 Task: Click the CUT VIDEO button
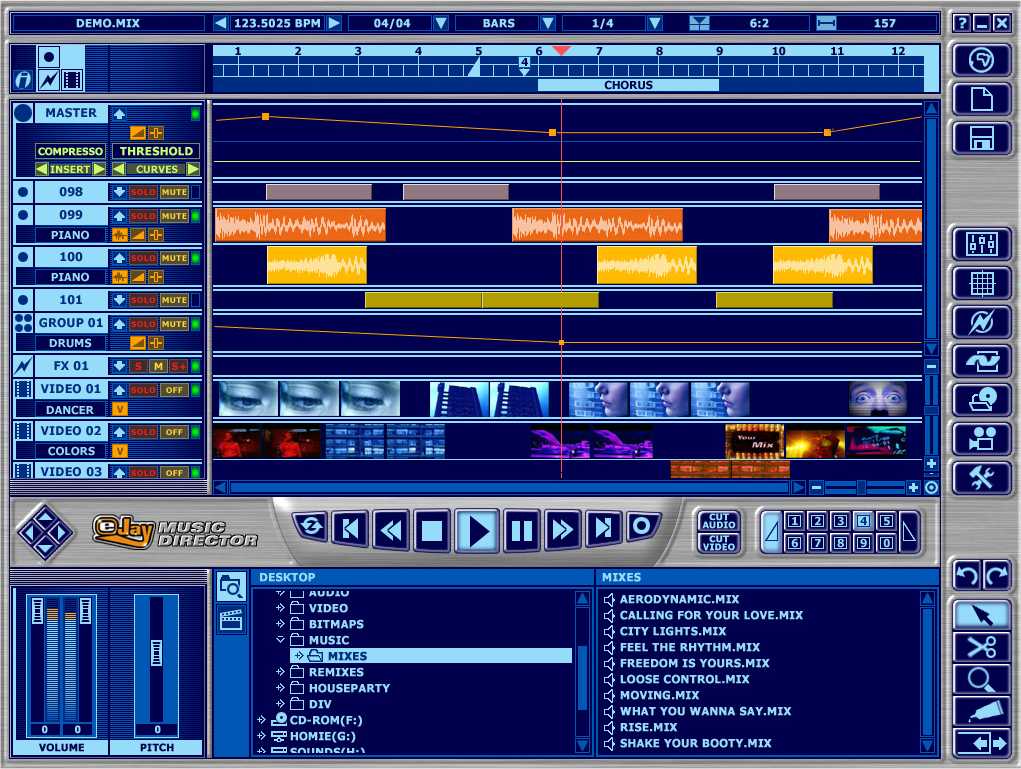[x=719, y=542]
